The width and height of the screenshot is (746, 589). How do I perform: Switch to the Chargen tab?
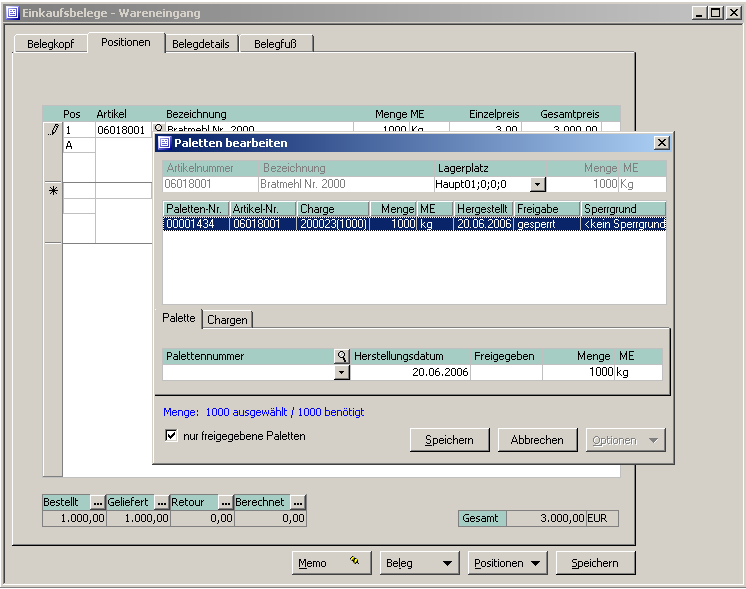tap(228, 320)
